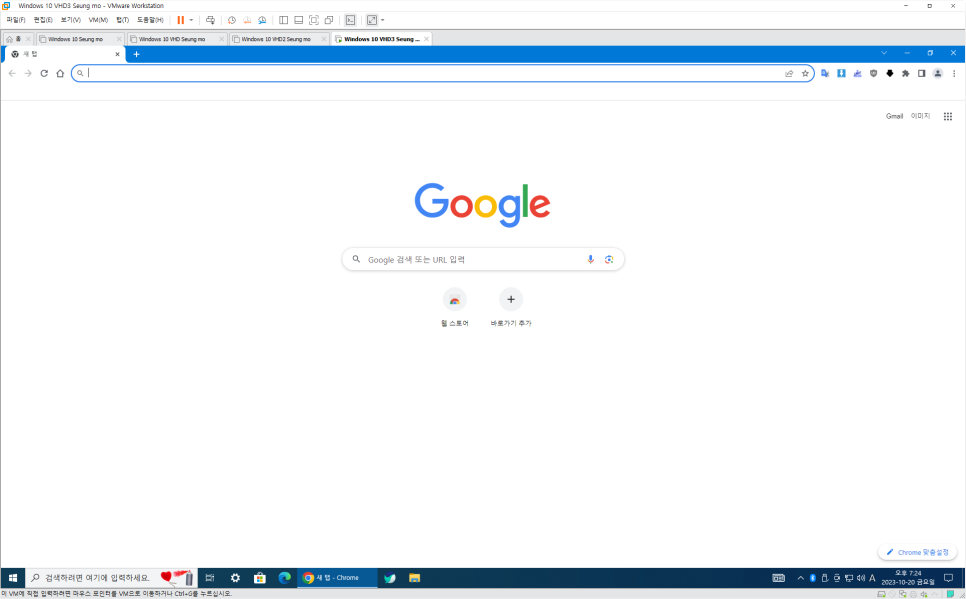Toggle the VMware library sidebar view
Image resolution: width=966 pixels, height=599 pixels.
point(283,20)
